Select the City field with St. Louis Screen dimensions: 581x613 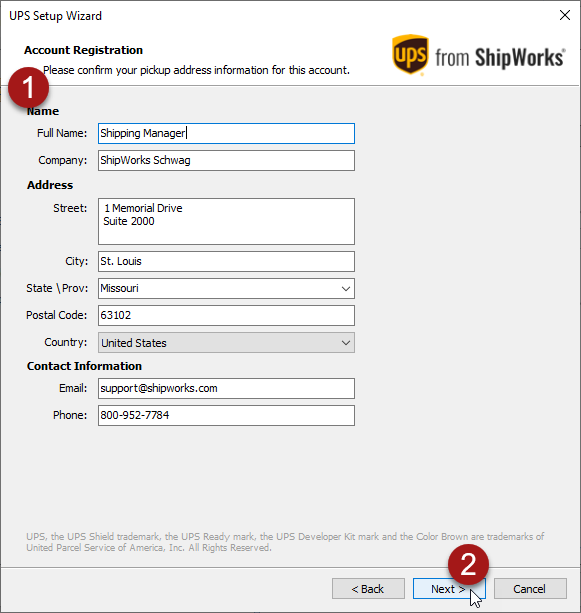click(x=226, y=262)
